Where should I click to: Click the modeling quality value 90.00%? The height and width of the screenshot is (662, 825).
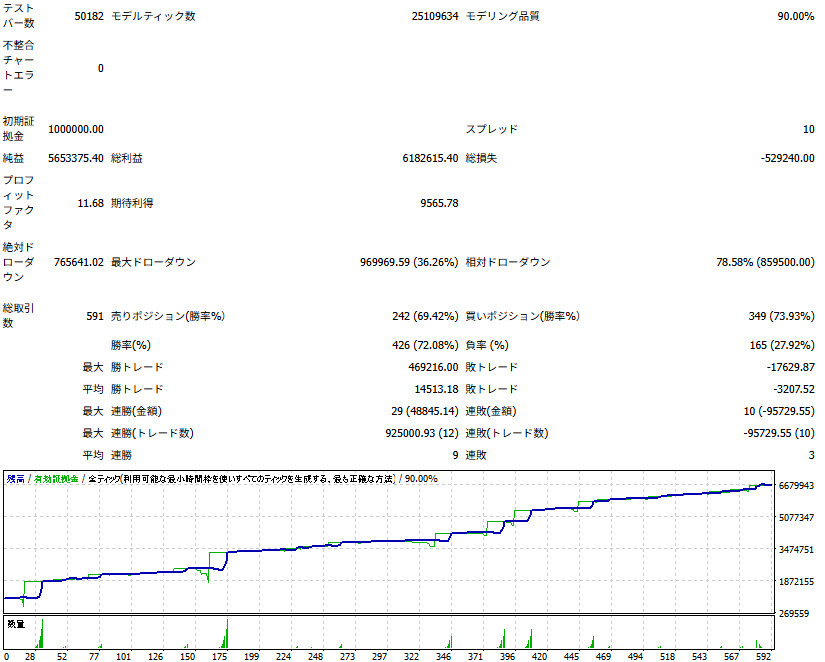(796, 16)
